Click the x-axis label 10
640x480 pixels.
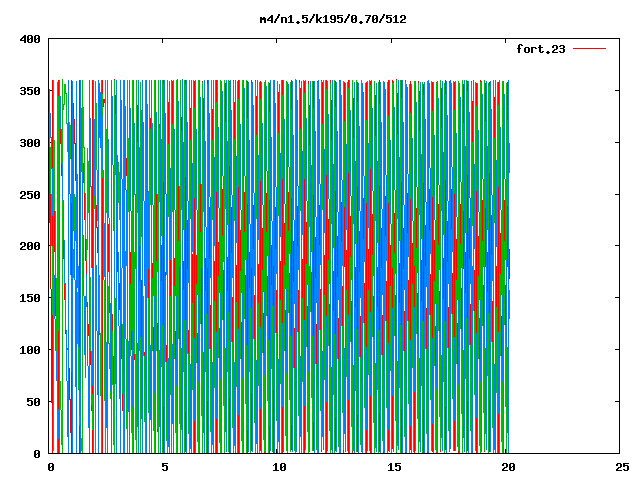pos(279,467)
